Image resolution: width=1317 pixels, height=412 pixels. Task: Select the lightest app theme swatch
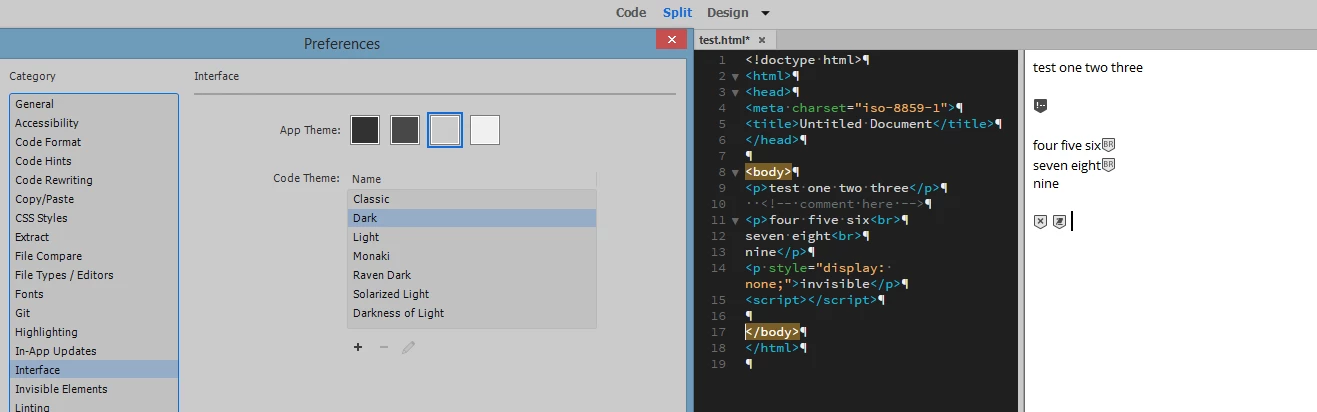click(485, 129)
